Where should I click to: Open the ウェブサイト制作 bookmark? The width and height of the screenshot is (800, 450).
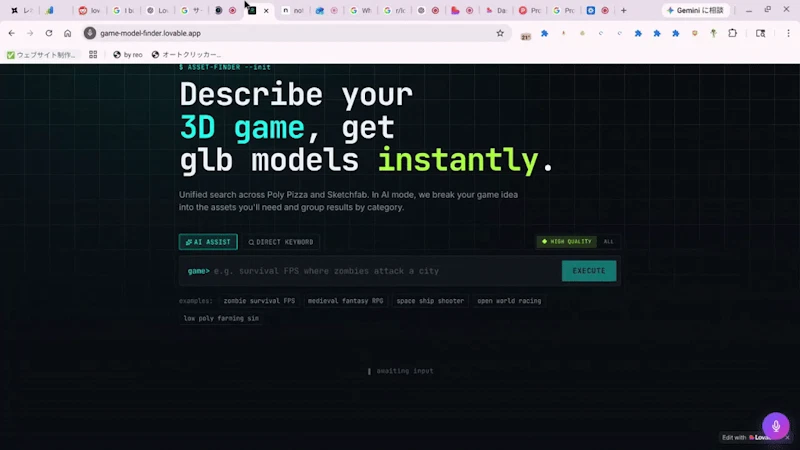41,55
